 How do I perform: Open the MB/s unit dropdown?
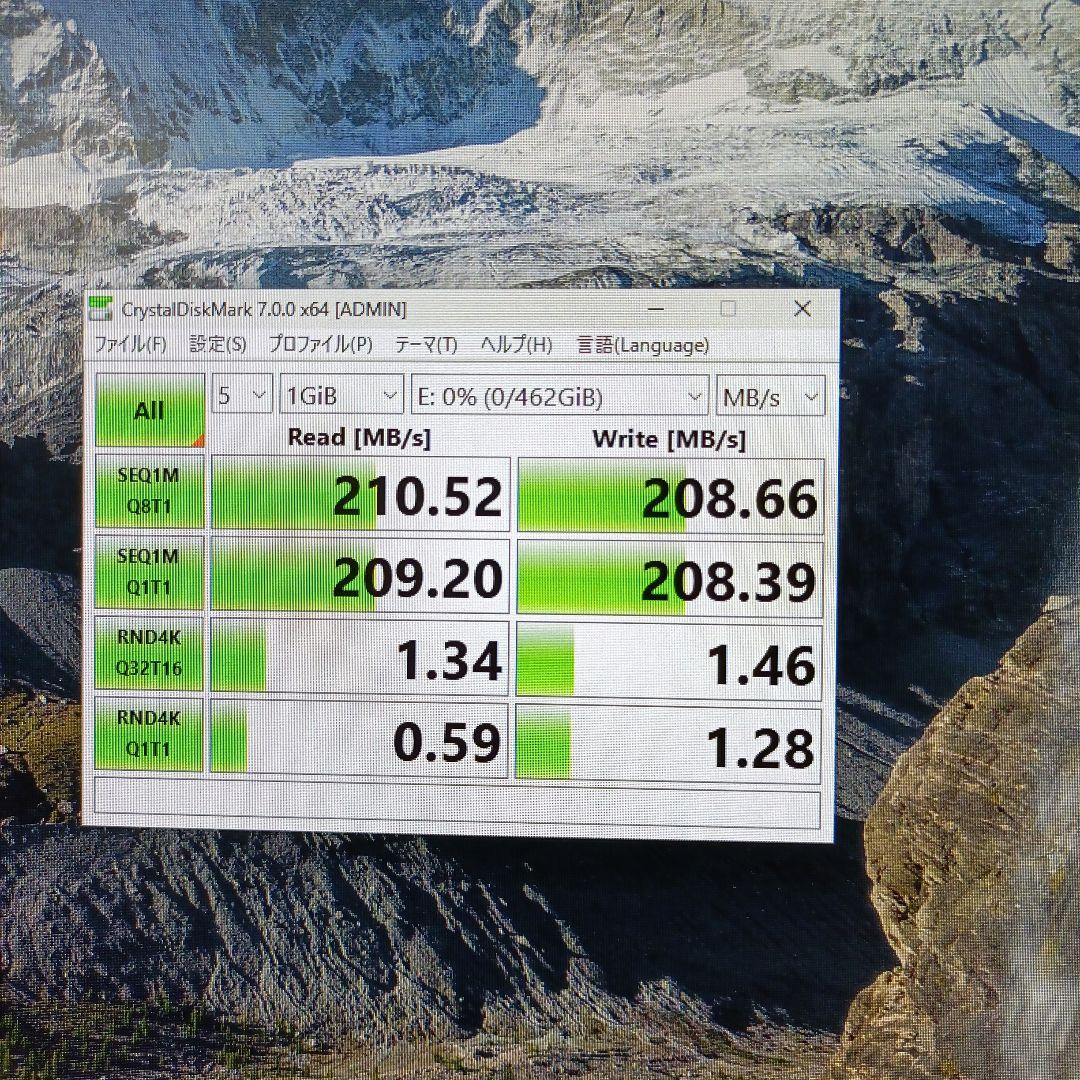coord(769,394)
